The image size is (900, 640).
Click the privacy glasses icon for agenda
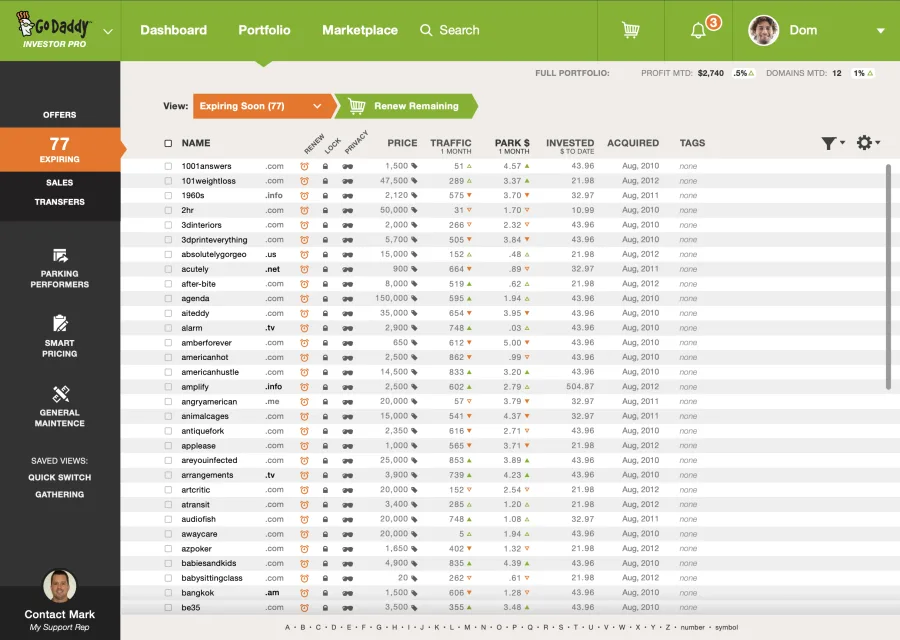[x=347, y=299]
